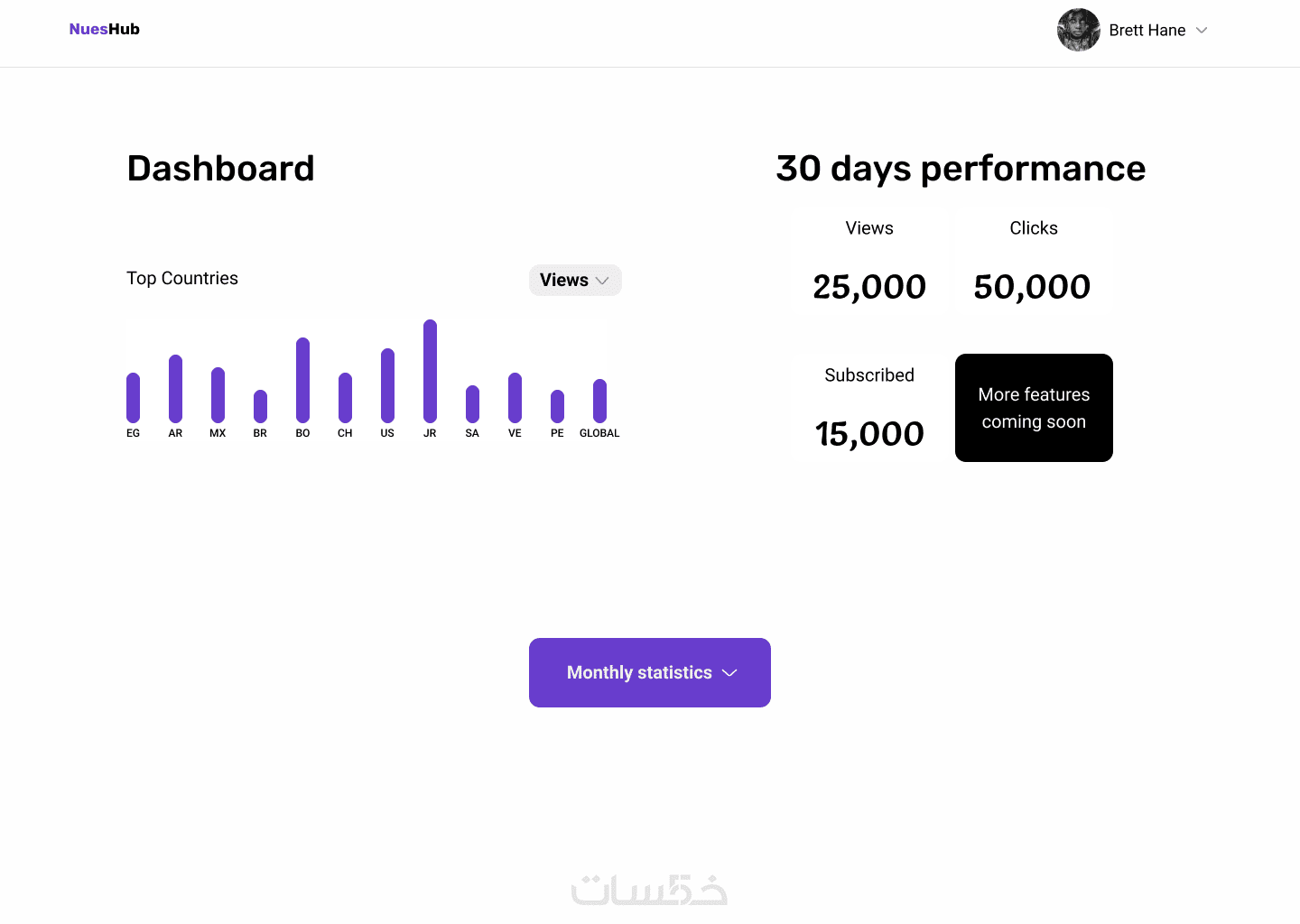
Task: Click the BO country bar
Action: 302,380
